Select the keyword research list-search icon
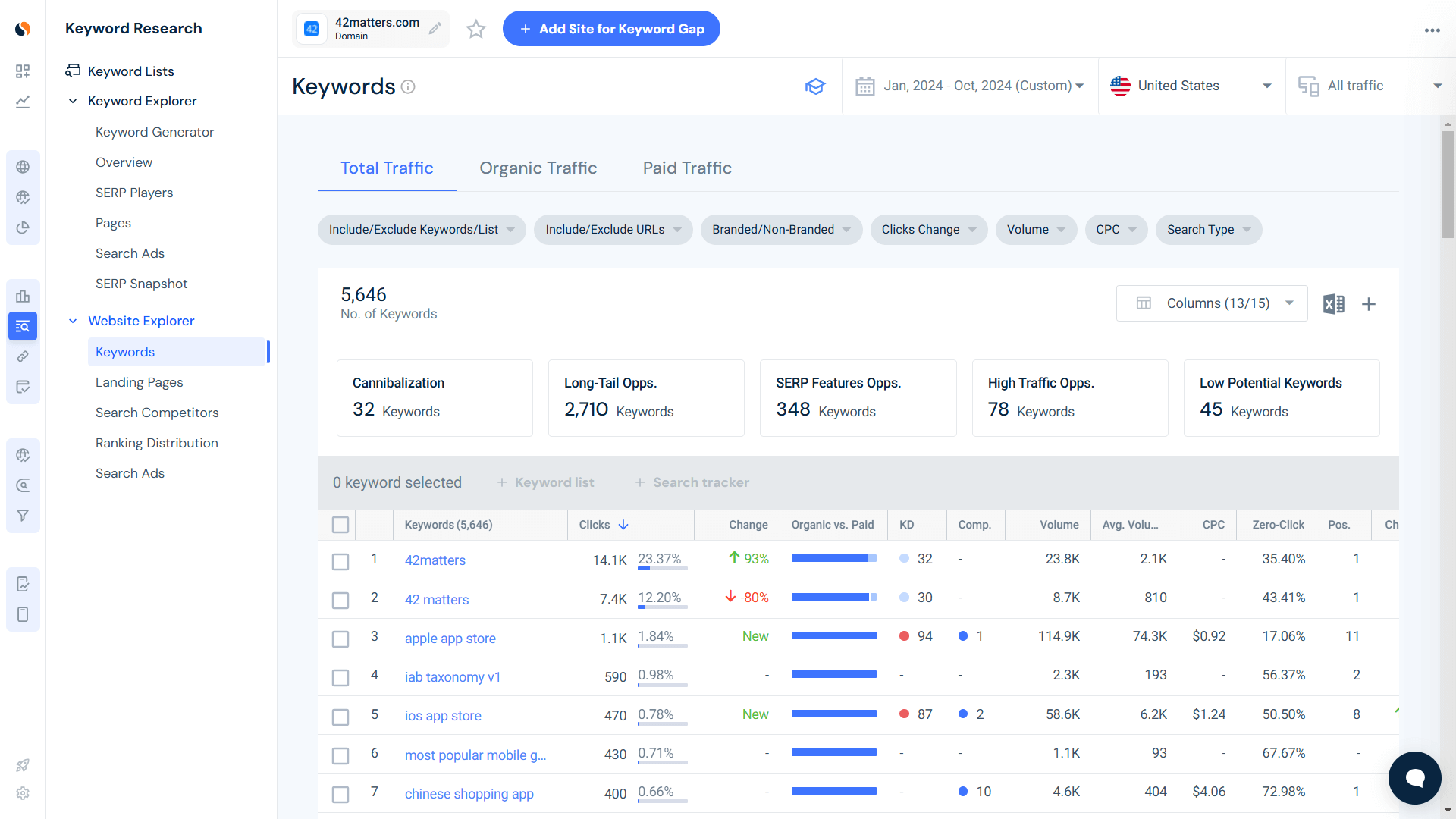This screenshot has height=819, width=1456. coord(23,326)
